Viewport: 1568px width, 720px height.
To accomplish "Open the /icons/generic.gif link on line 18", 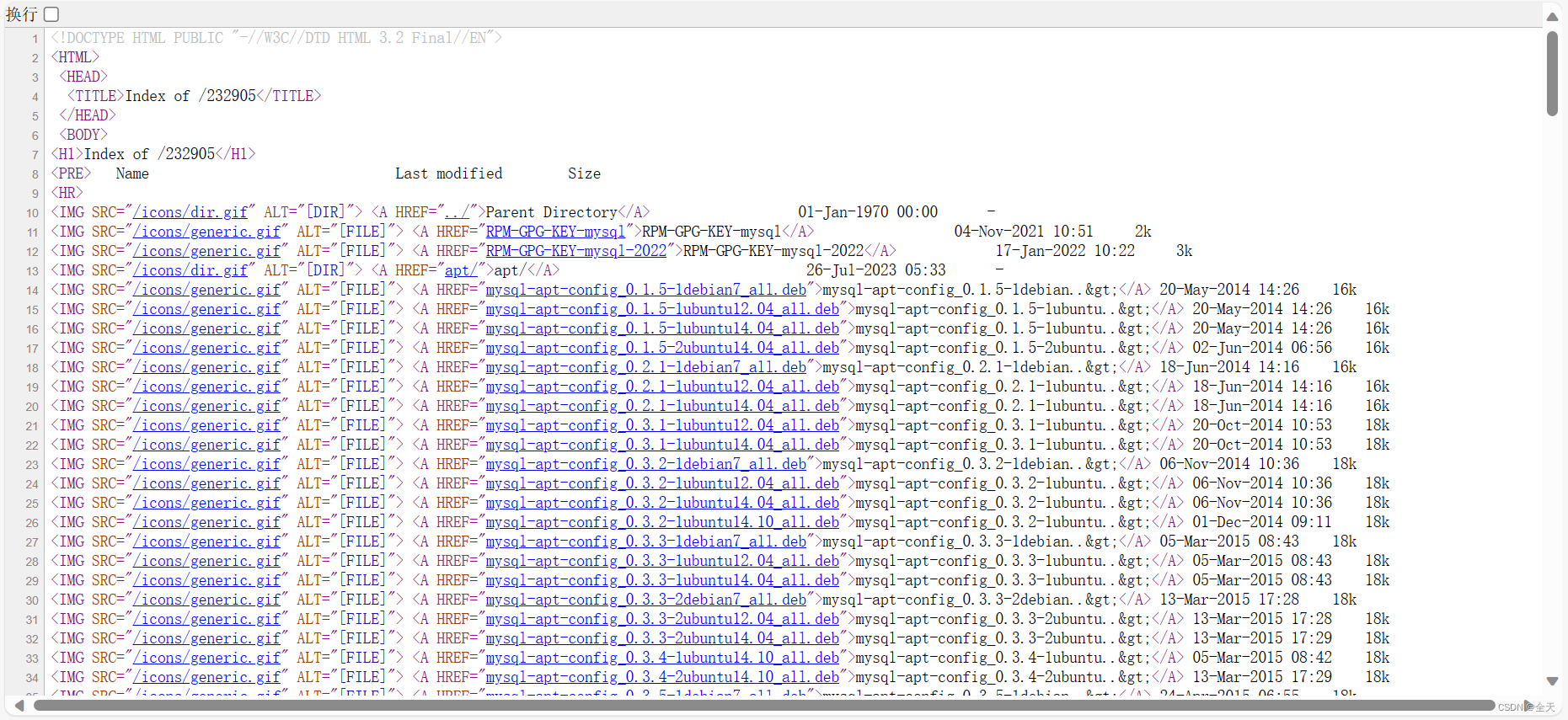I will point(207,367).
